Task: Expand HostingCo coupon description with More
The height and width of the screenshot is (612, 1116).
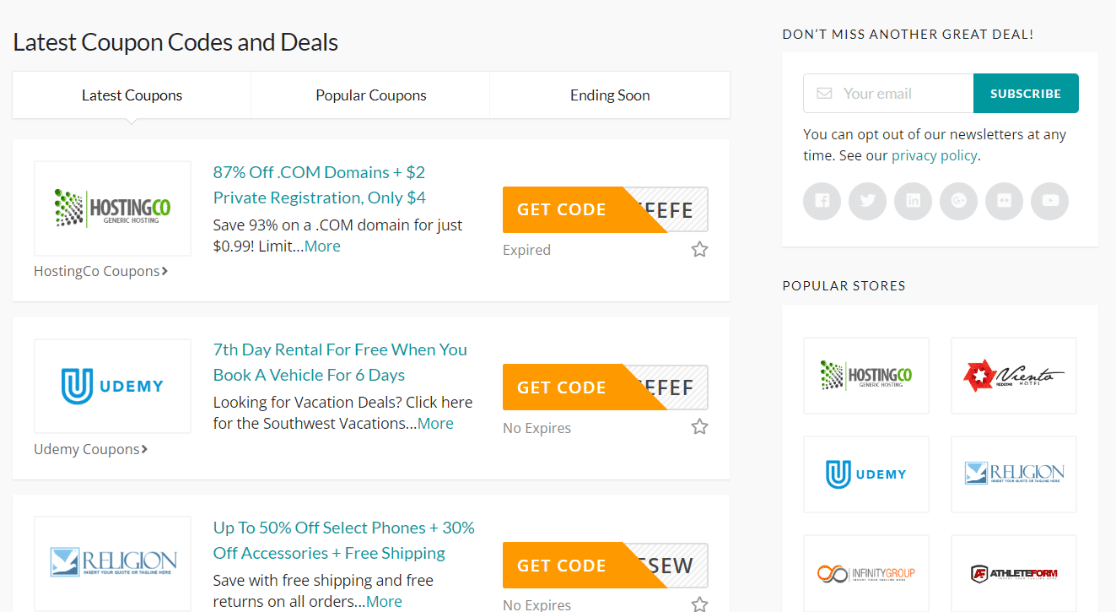Action: 322,246
